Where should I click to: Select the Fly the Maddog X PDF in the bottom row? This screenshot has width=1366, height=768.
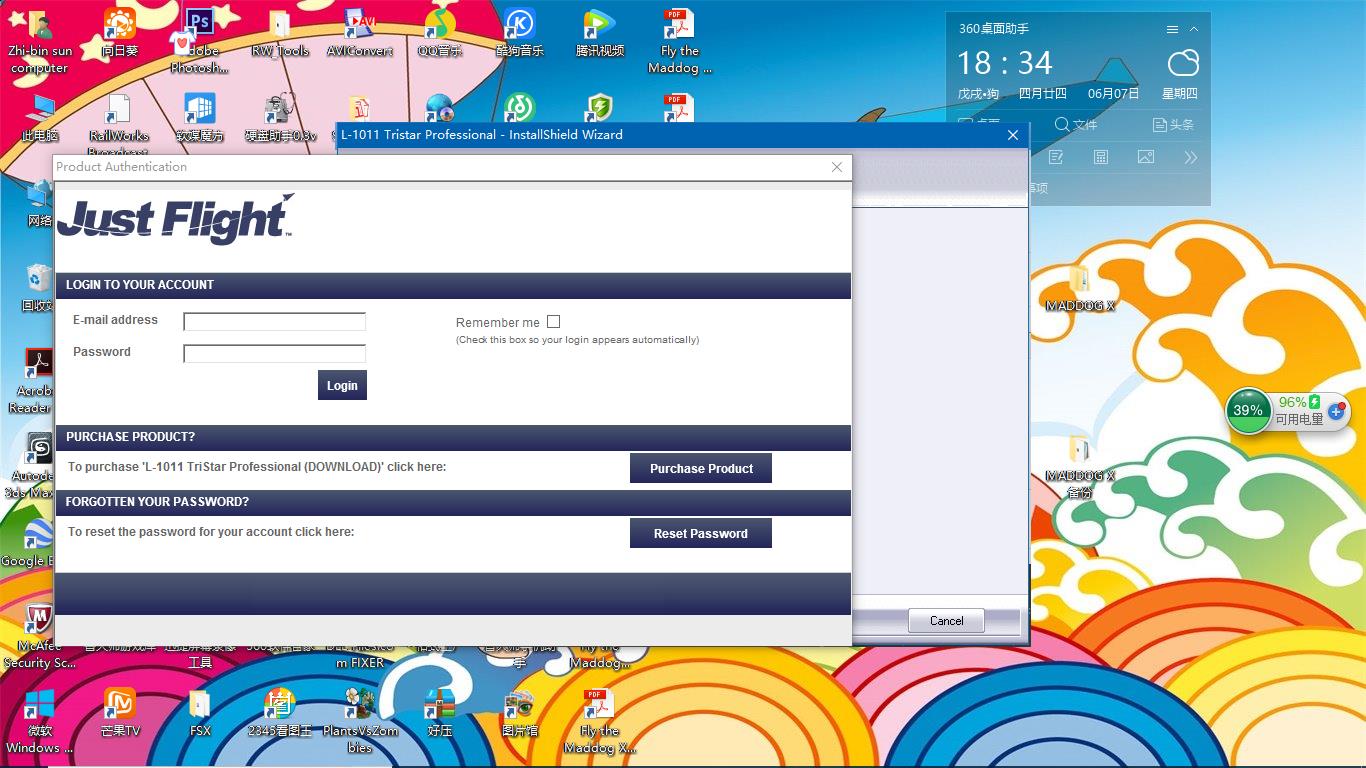pos(599,721)
